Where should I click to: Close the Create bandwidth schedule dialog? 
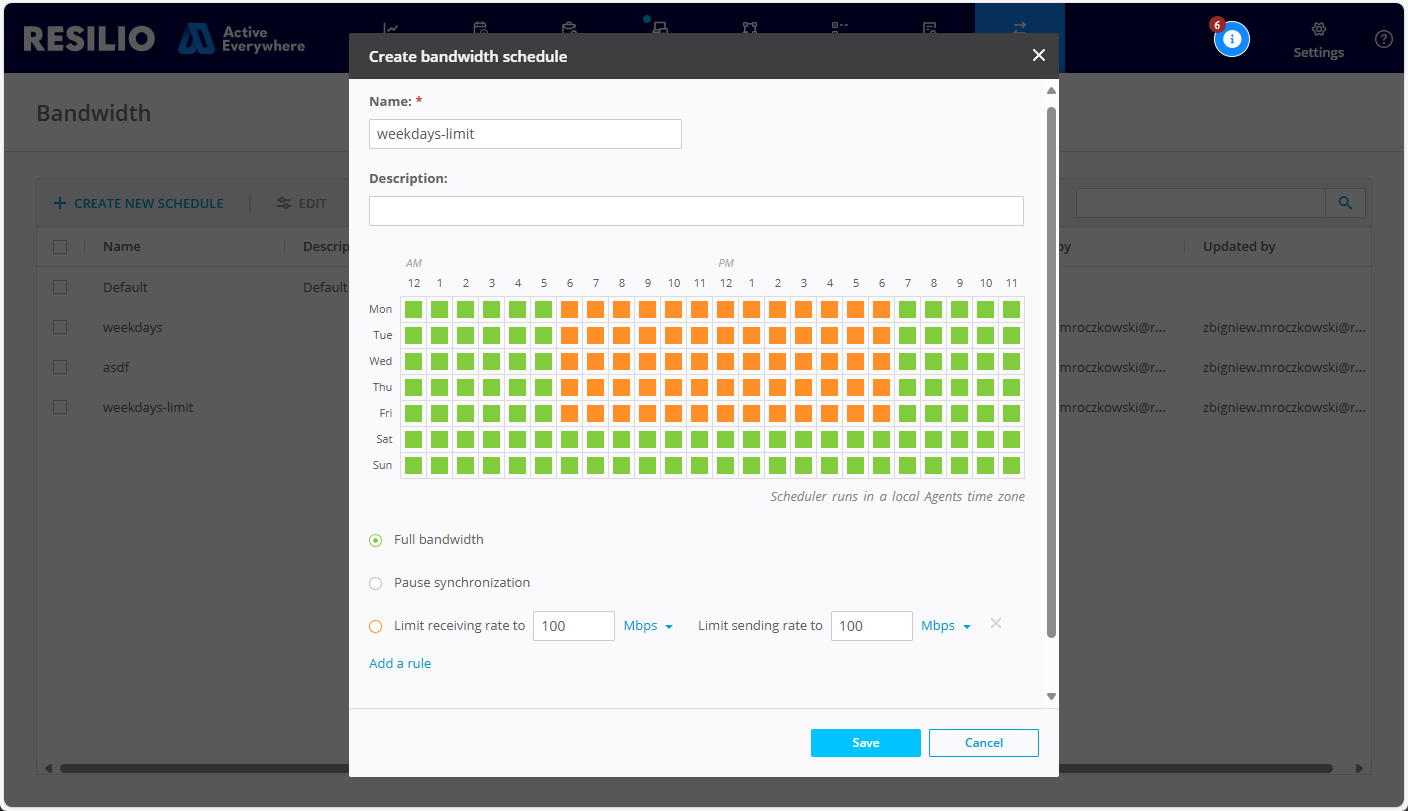[x=1038, y=56]
